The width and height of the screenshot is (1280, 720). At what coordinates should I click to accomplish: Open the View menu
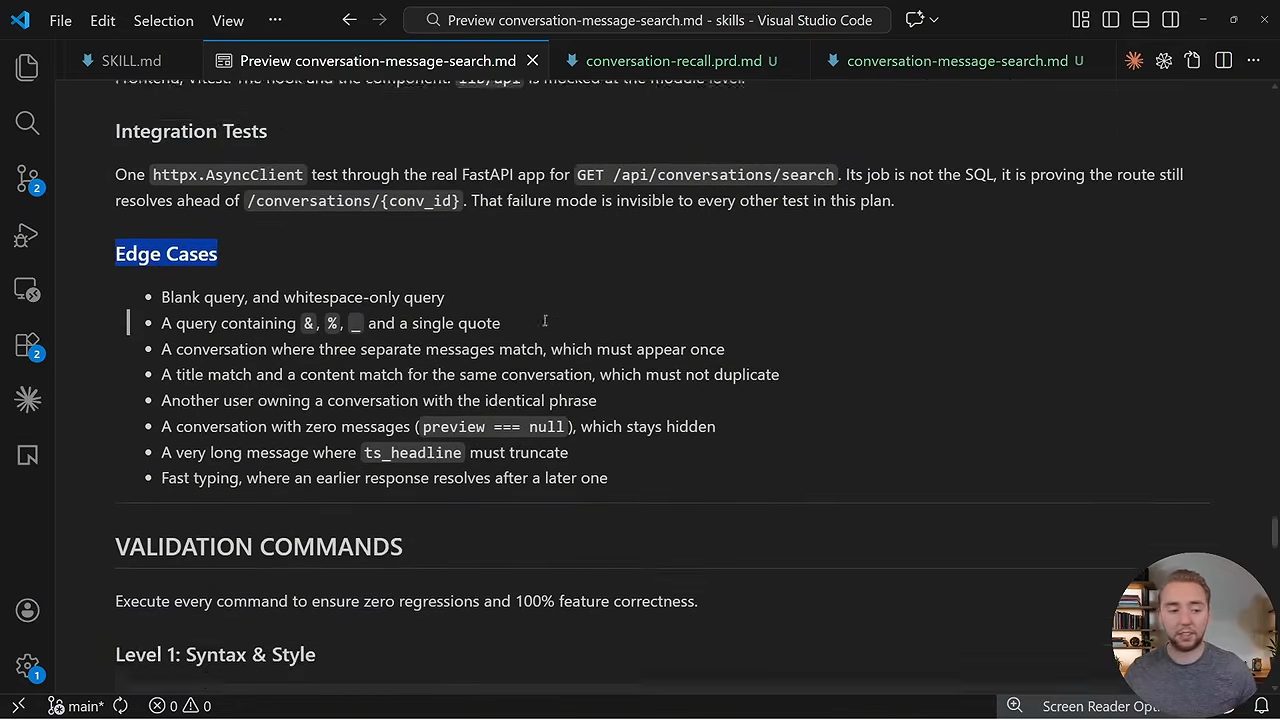tap(228, 20)
